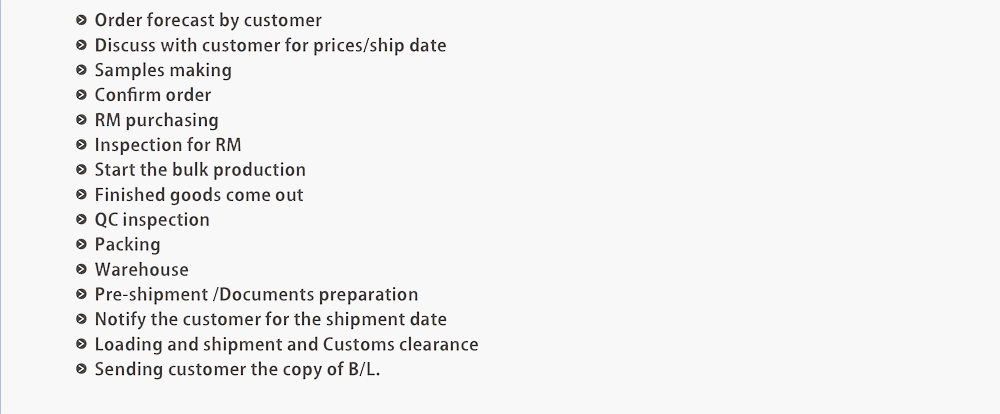Screen dimensions: 1000x414
Task: Click Start the bulk production text
Action: tap(200, 170)
